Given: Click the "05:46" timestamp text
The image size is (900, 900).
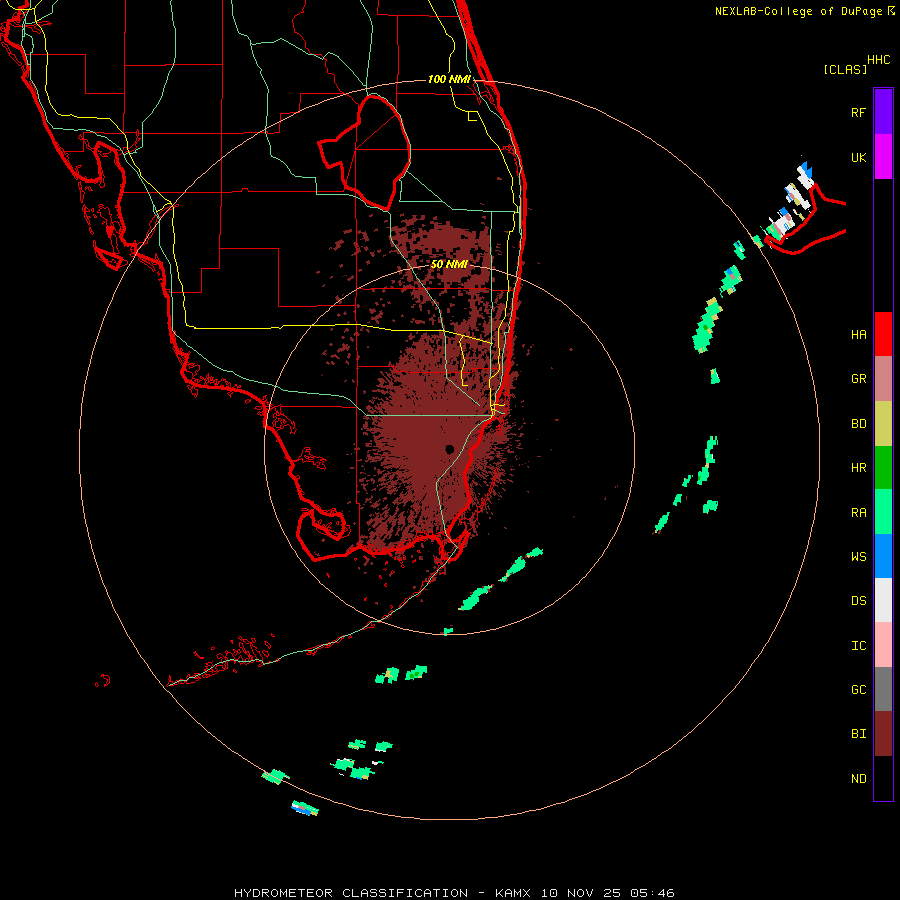Looking at the screenshot, I should 652,893.
